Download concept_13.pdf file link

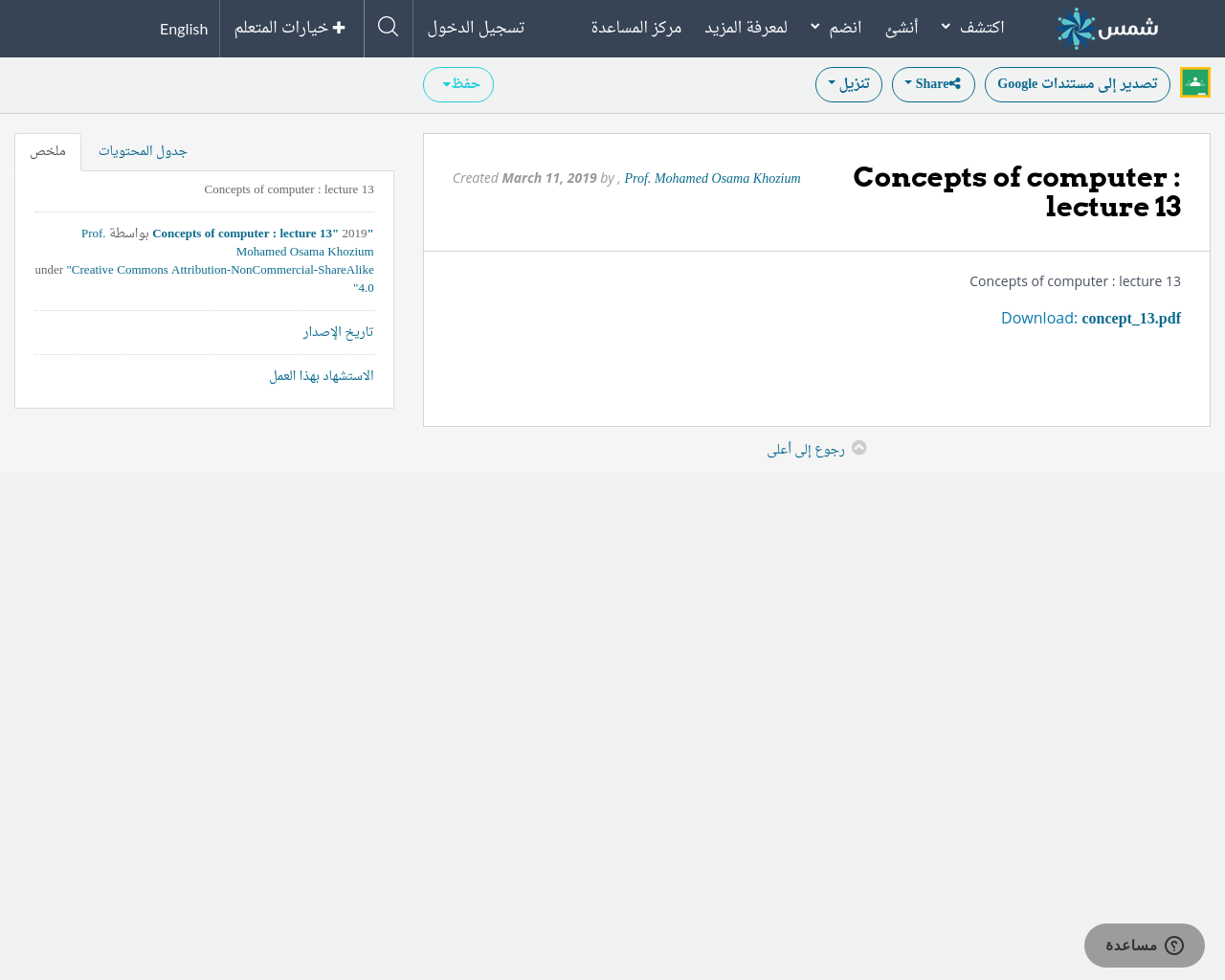click(x=1130, y=319)
